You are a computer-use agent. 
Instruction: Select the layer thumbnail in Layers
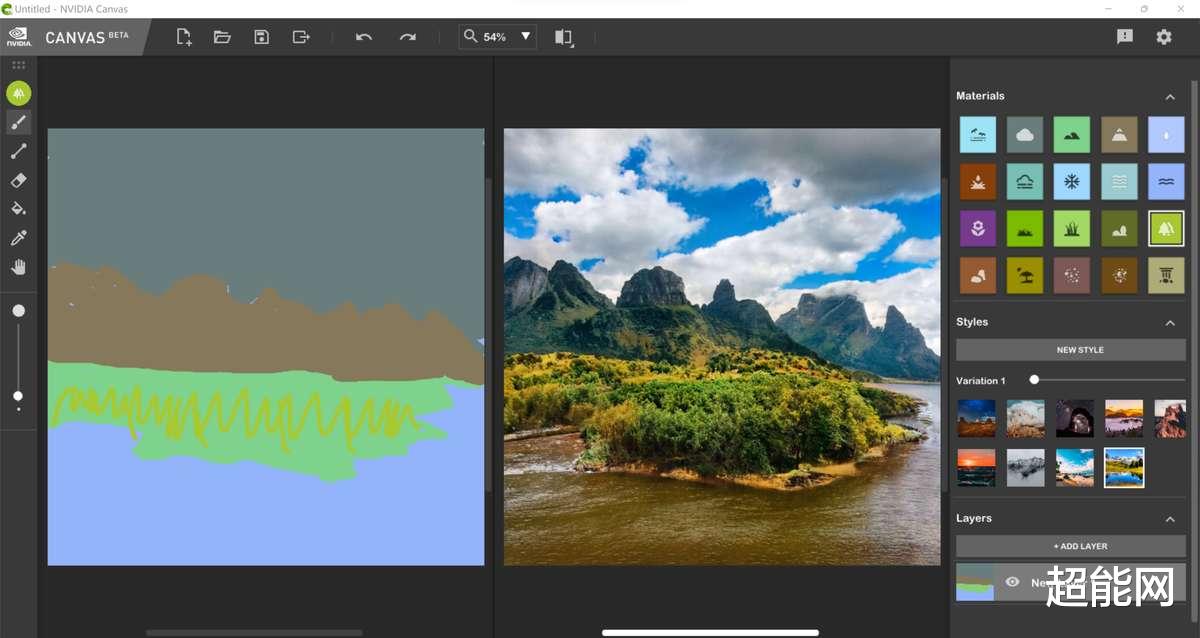[x=975, y=582]
